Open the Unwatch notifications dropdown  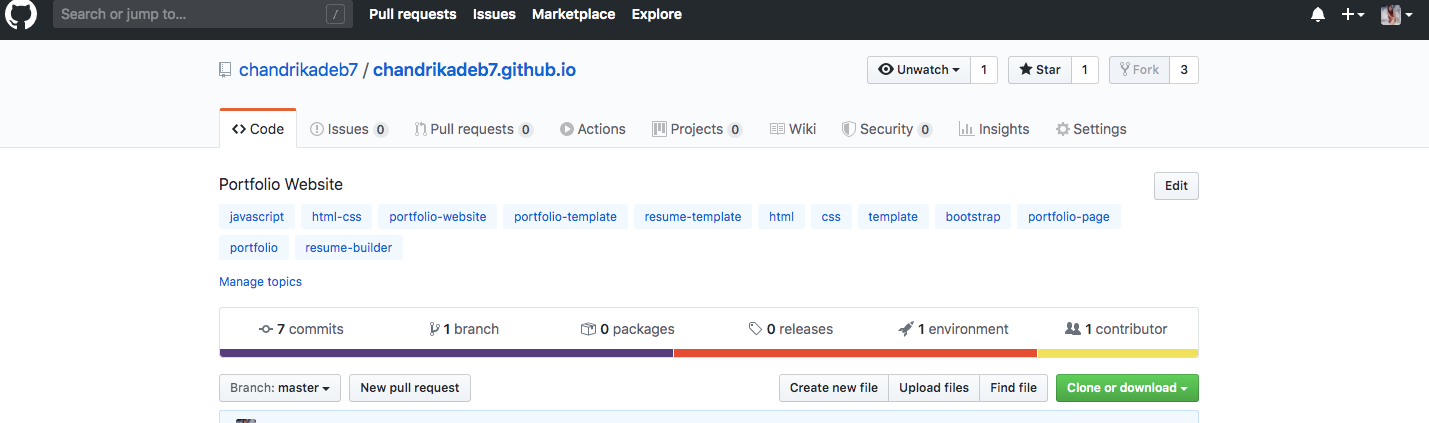tap(919, 70)
